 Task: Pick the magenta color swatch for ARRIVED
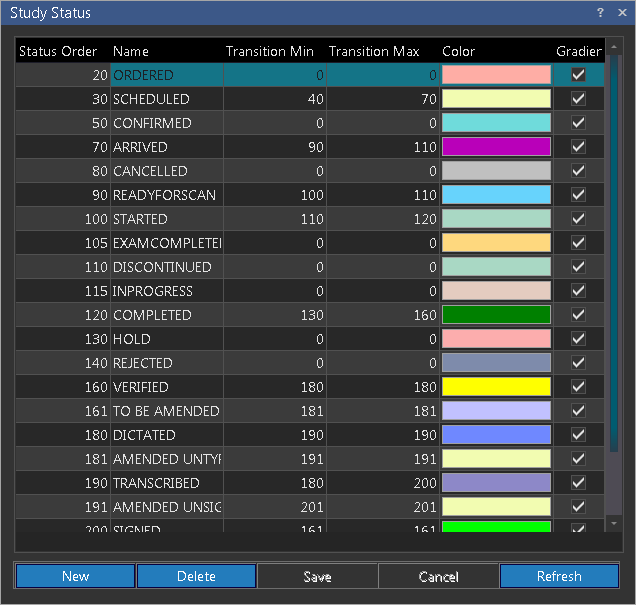click(x=496, y=147)
